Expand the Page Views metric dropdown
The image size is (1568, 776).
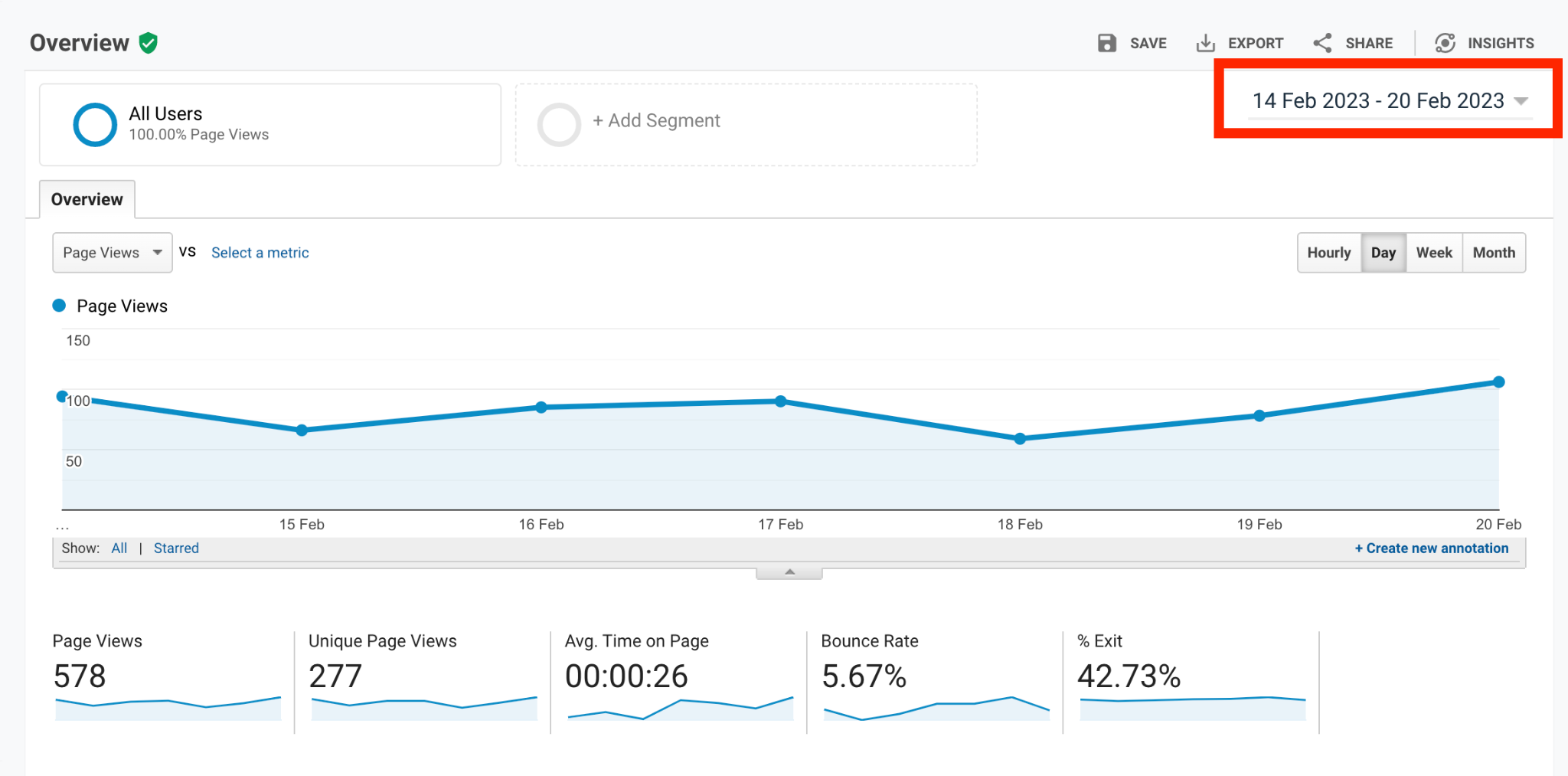(x=113, y=253)
